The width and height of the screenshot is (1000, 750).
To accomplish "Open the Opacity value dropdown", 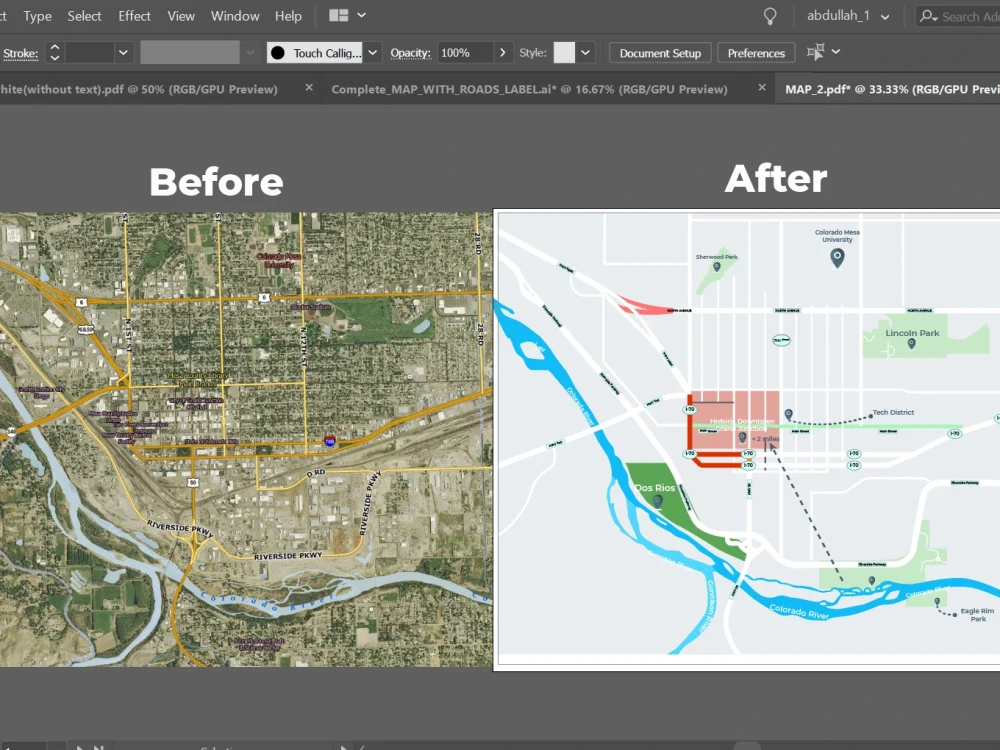I will click(503, 51).
